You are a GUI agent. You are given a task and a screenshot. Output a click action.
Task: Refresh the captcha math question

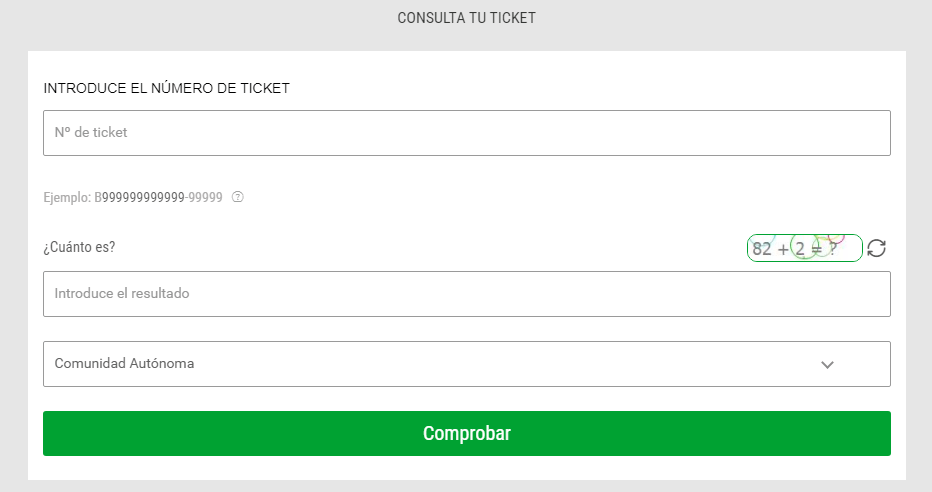pyautogui.click(x=876, y=248)
